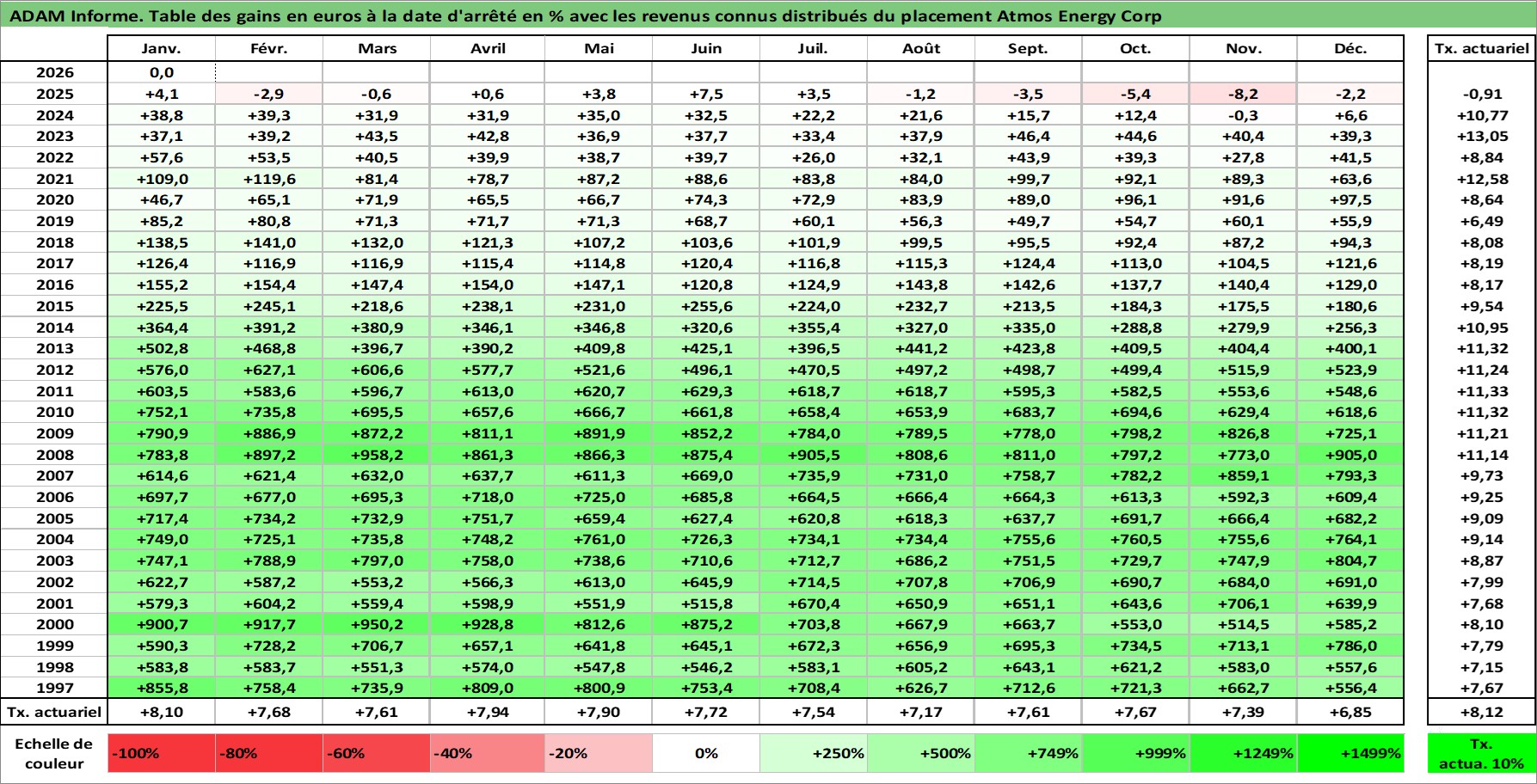Click the +950,2 cell in 2000

point(377,624)
